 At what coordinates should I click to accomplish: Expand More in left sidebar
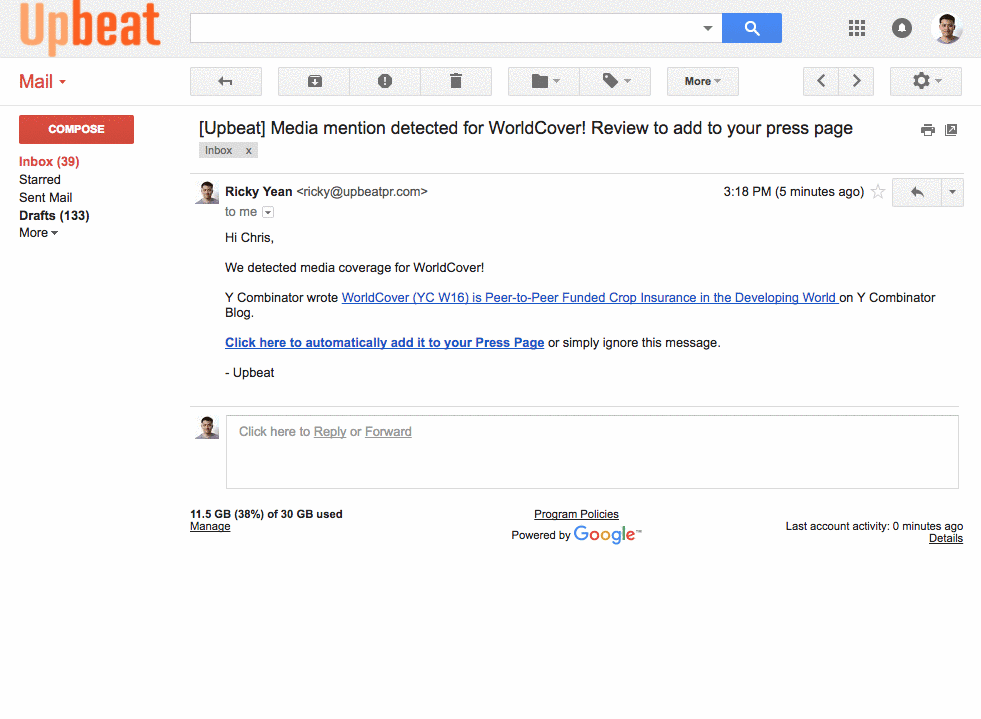coord(38,233)
